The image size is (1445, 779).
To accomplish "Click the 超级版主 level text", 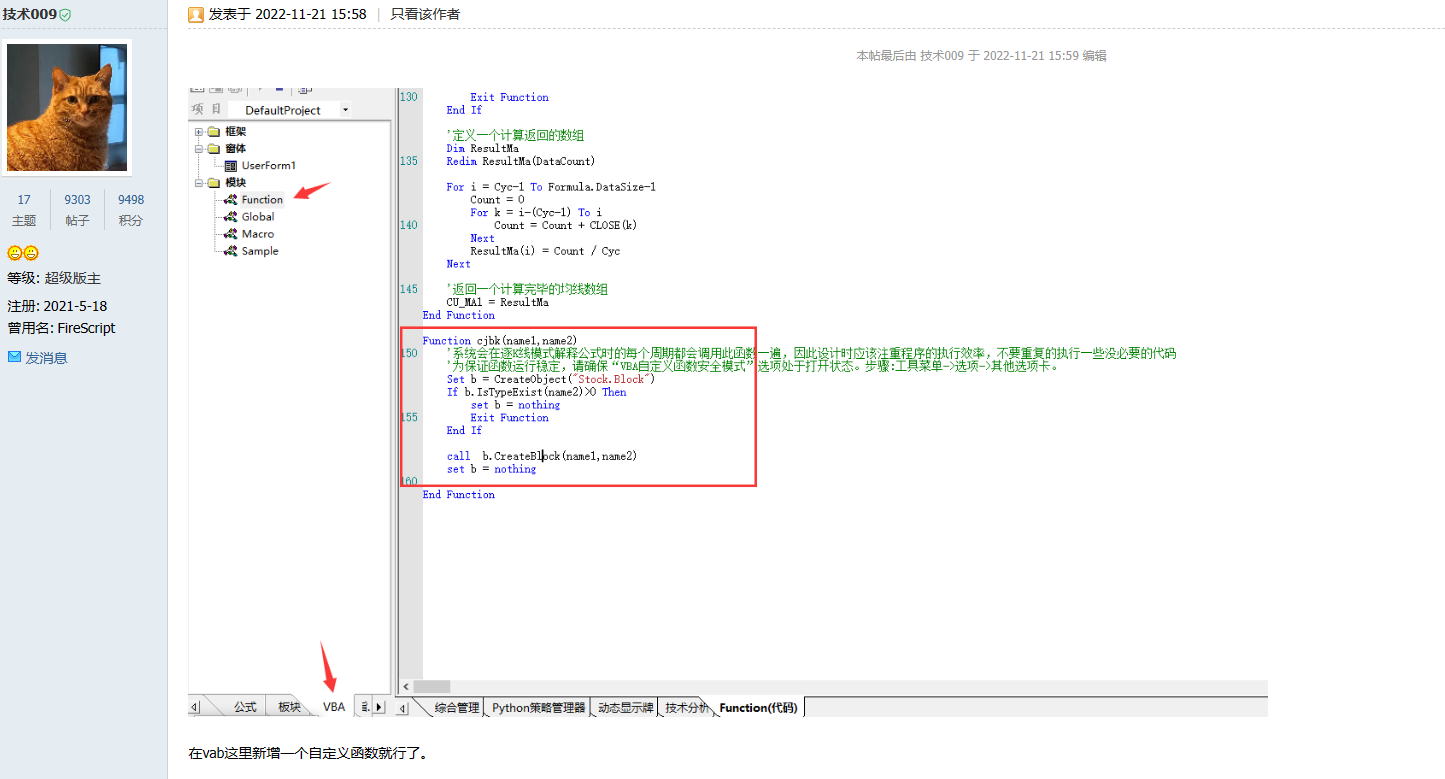I will 73,278.
